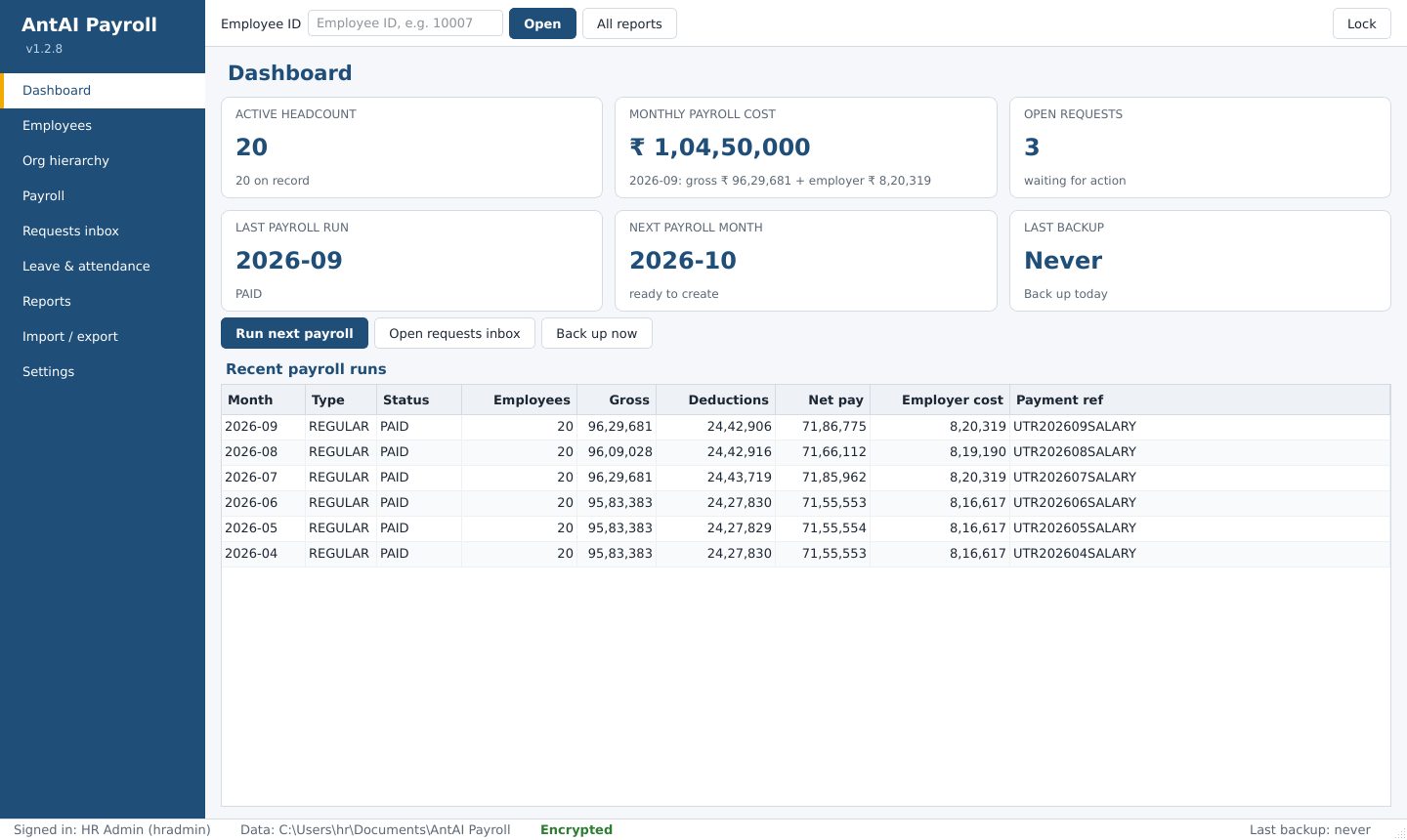1407x840 pixels.
Task: Select the Active Headcount card
Action: (x=411, y=147)
